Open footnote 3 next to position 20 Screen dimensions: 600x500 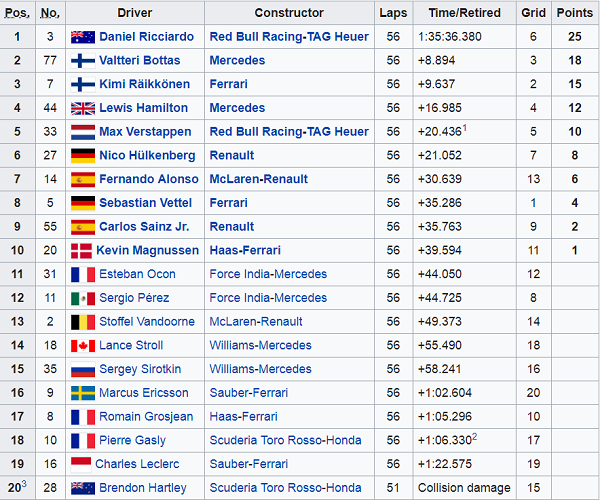[24, 484]
